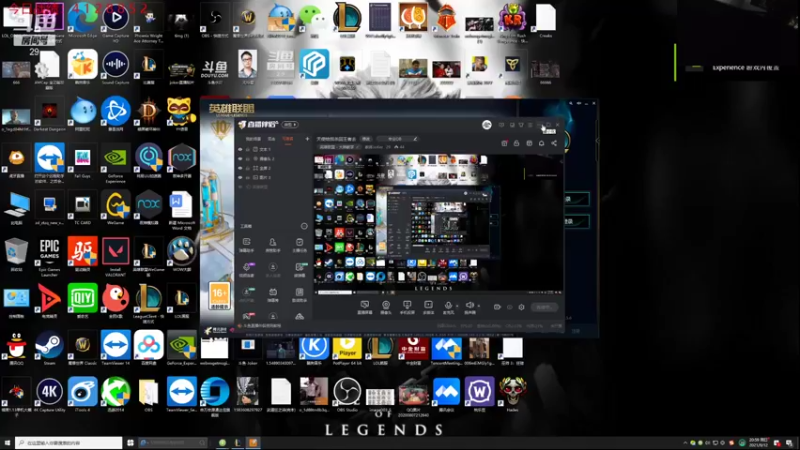Toggle visibility of fullscreen source row
The height and width of the screenshot is (450, 800).
tap(240, 168)
